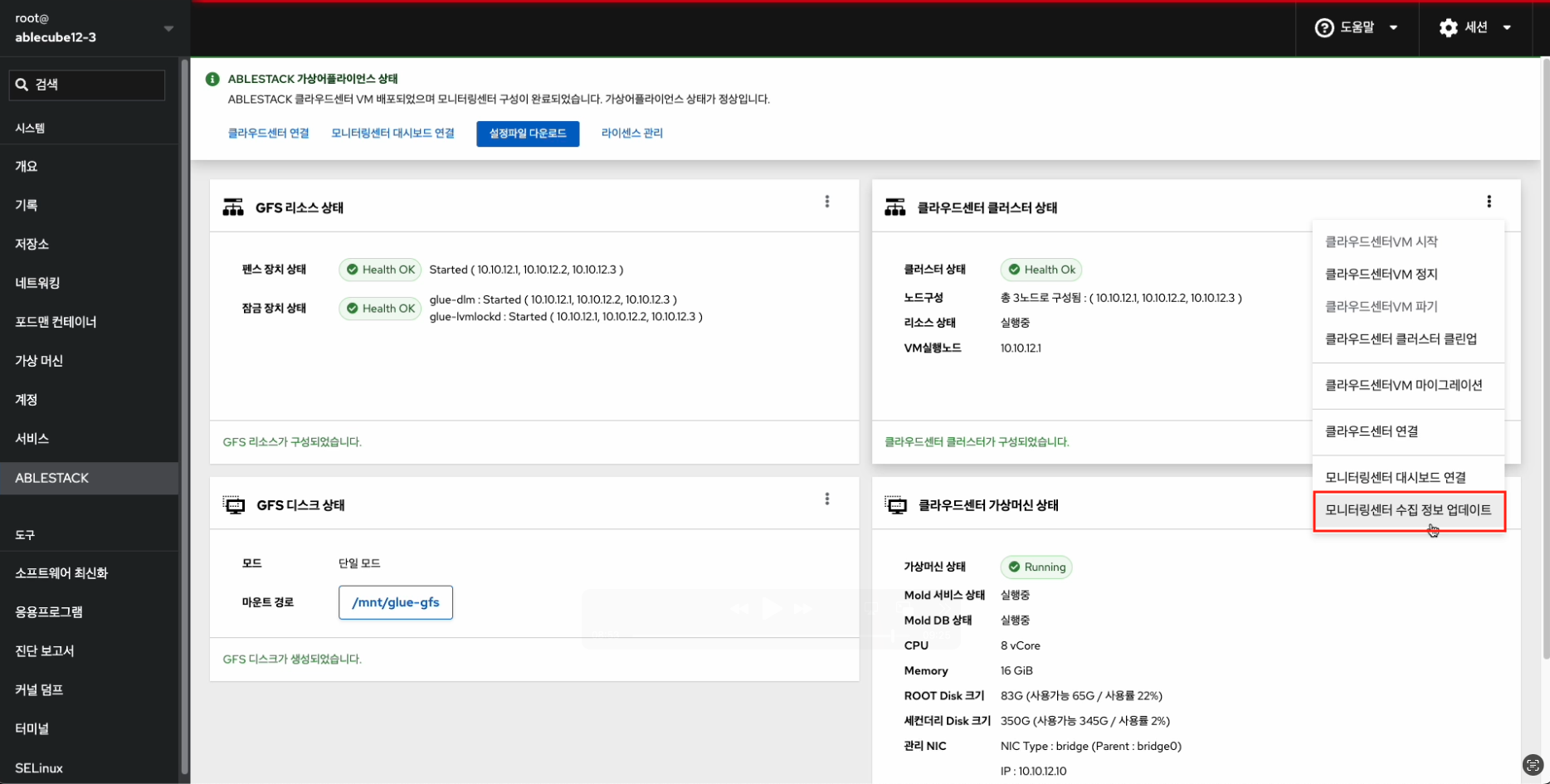Open the GFS 디스크 상태 kebab menu
The height and width of the screenshot is (784, 1550).
(x=826, y=499)
